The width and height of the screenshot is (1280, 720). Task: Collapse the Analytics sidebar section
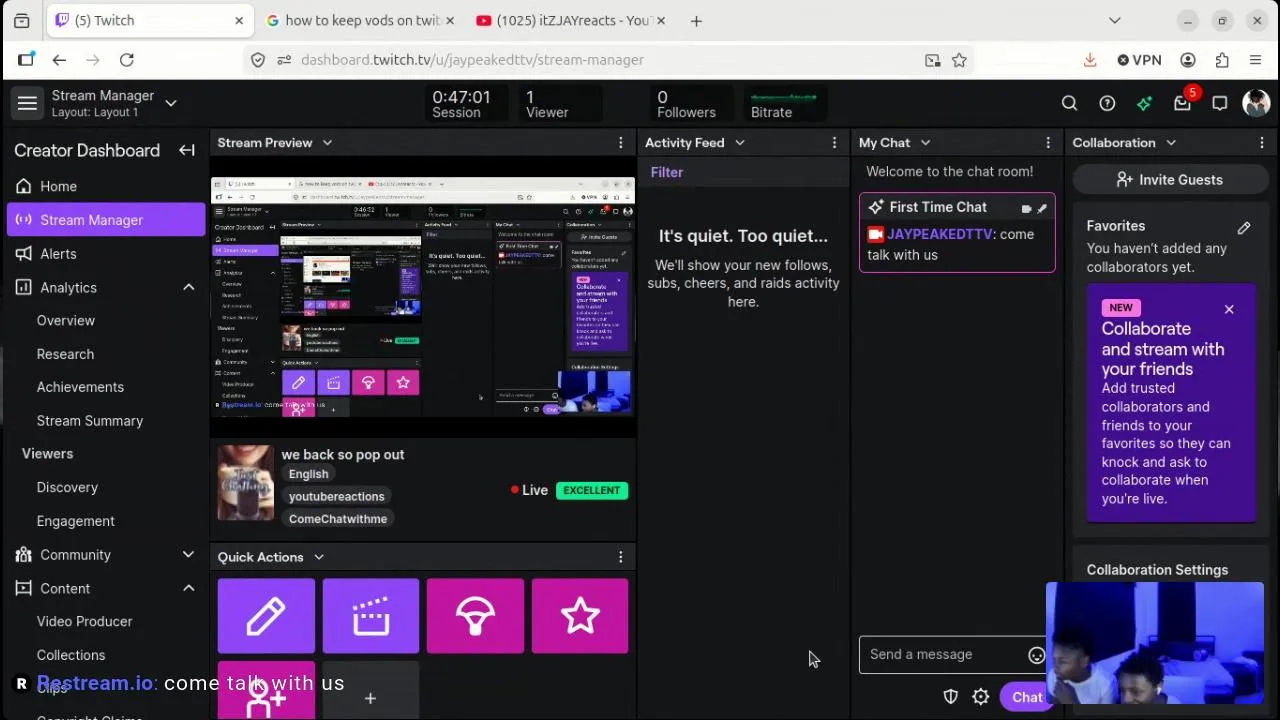188,288
